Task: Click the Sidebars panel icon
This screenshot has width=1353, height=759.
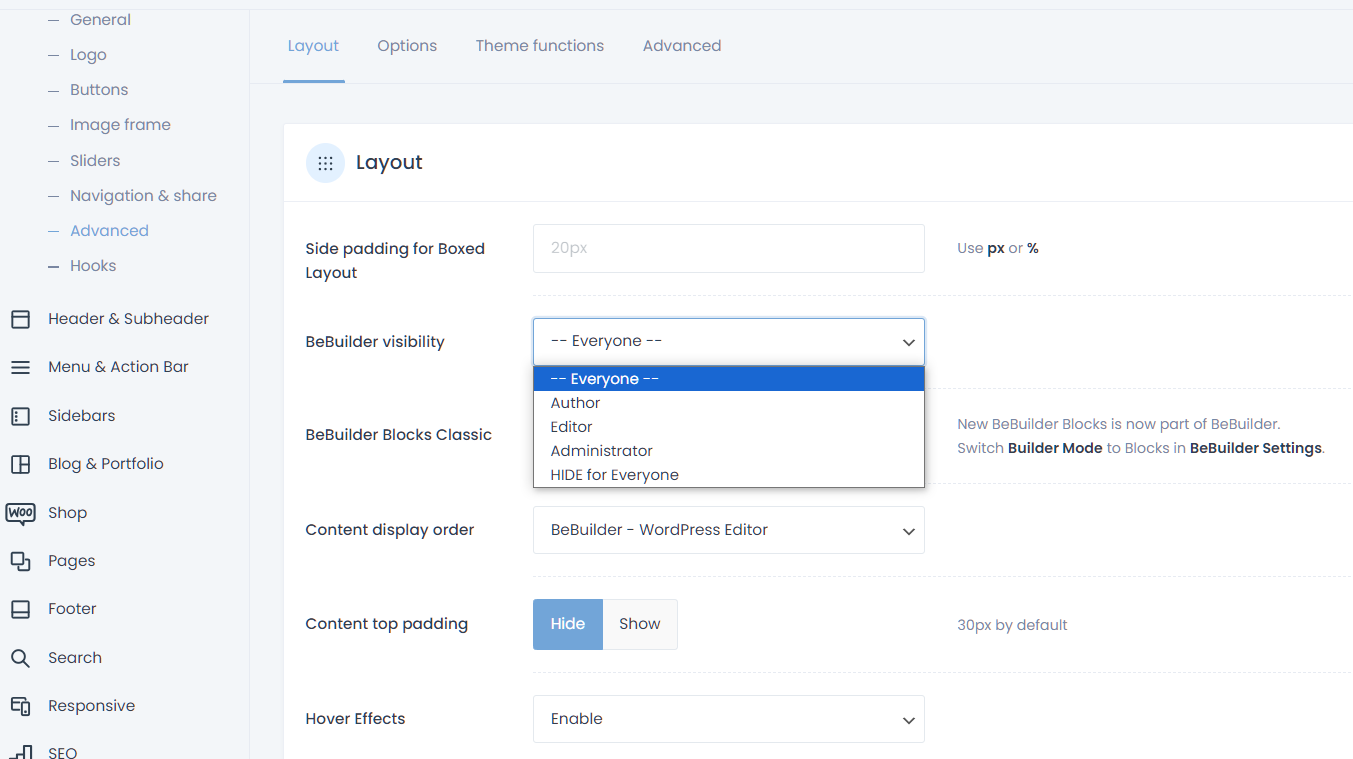Action: [20, 416]
